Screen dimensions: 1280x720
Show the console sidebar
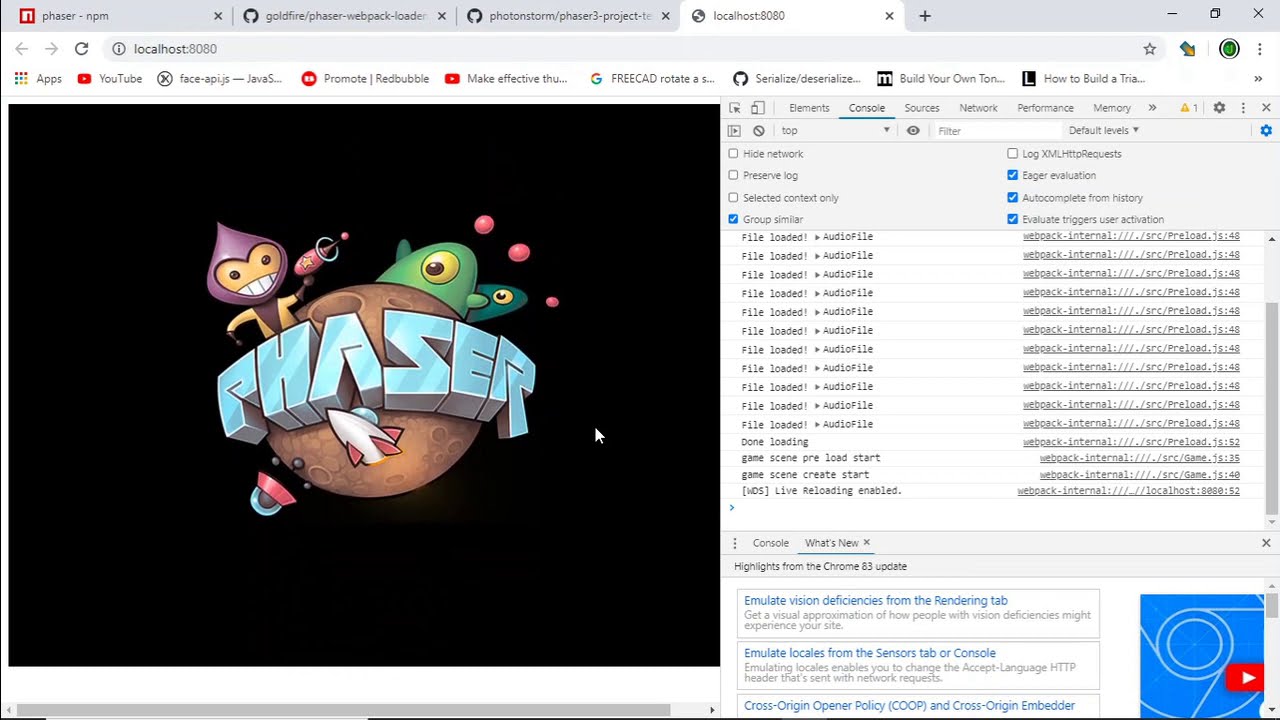(734, 130)
